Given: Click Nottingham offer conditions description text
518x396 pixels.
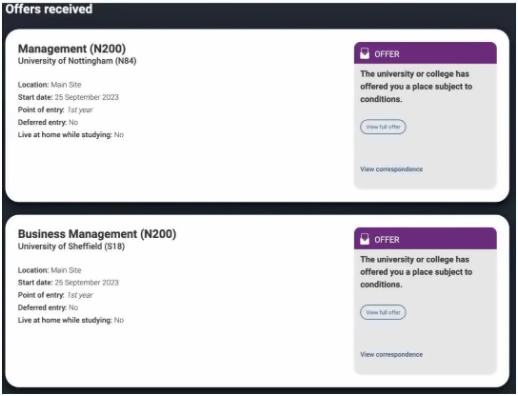Looking at the screenshot, I should (416, 86).
